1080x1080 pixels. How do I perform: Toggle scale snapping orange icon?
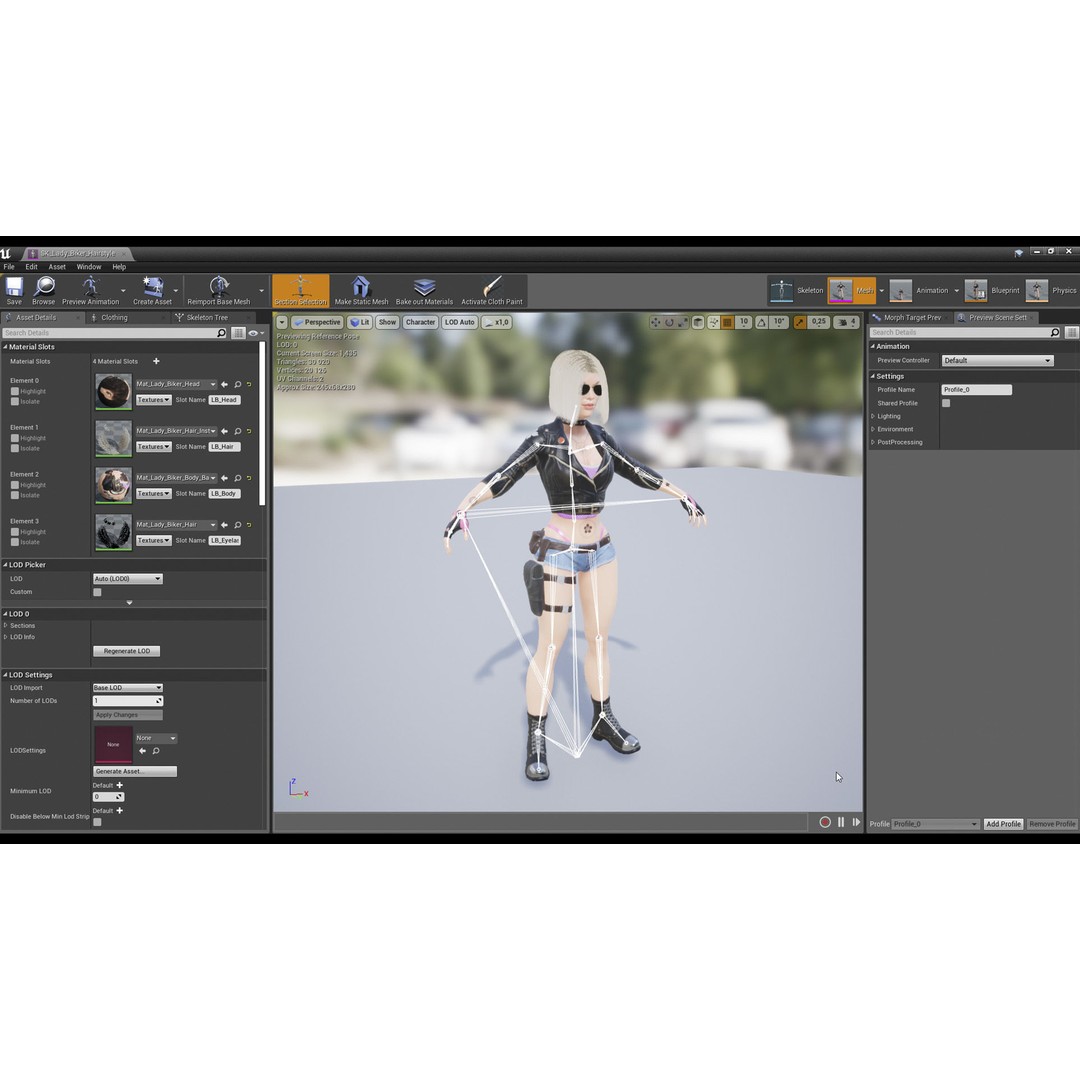pos(800,322)
